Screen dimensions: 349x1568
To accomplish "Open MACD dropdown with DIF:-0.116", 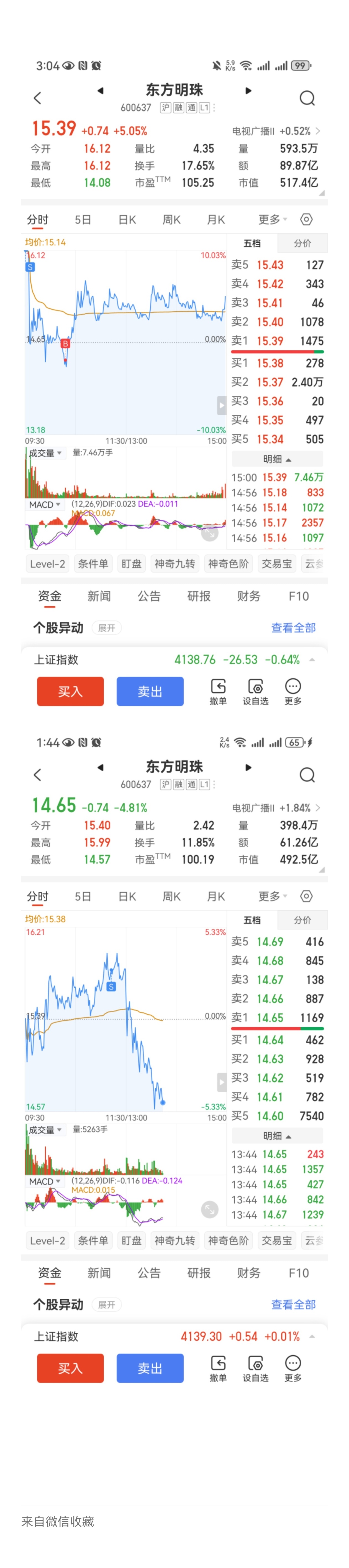I will pos(44,1181).
